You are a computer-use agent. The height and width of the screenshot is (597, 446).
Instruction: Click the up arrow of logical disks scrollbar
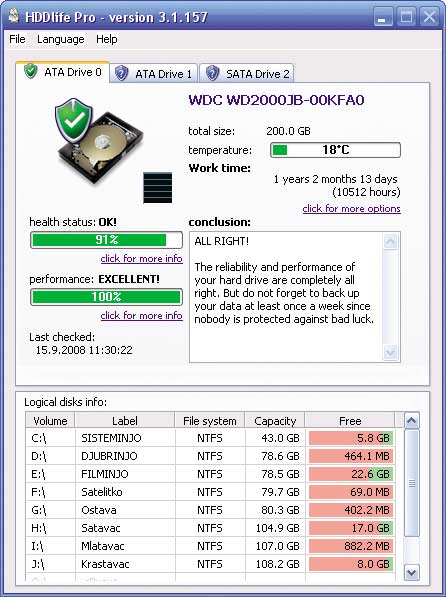point(411,420)
